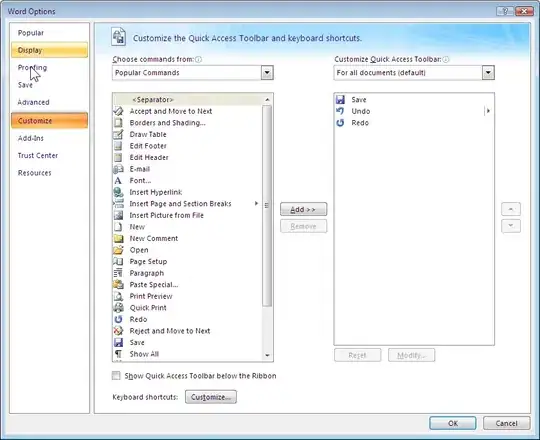
Task: Open the Trust Center category
Action: [38, 156]
